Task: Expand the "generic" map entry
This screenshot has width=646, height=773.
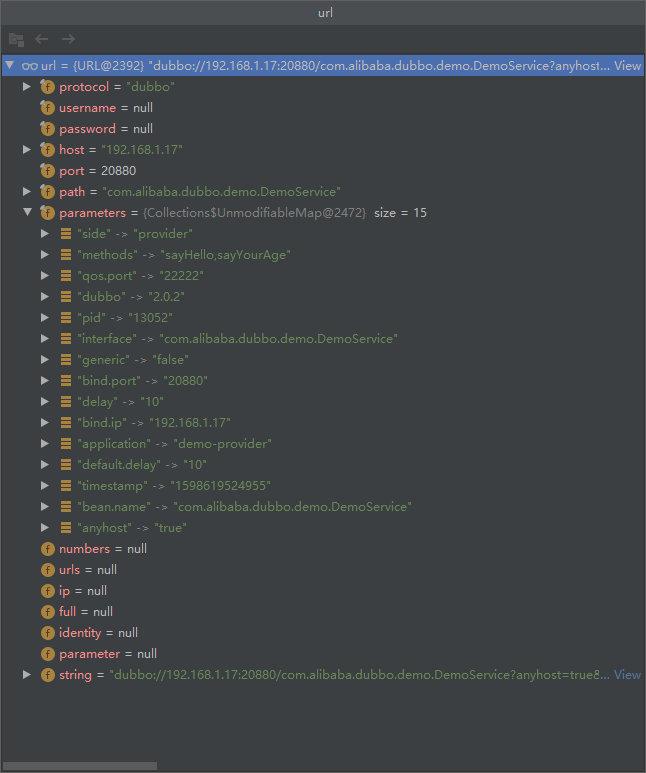Action: point(45,359)
